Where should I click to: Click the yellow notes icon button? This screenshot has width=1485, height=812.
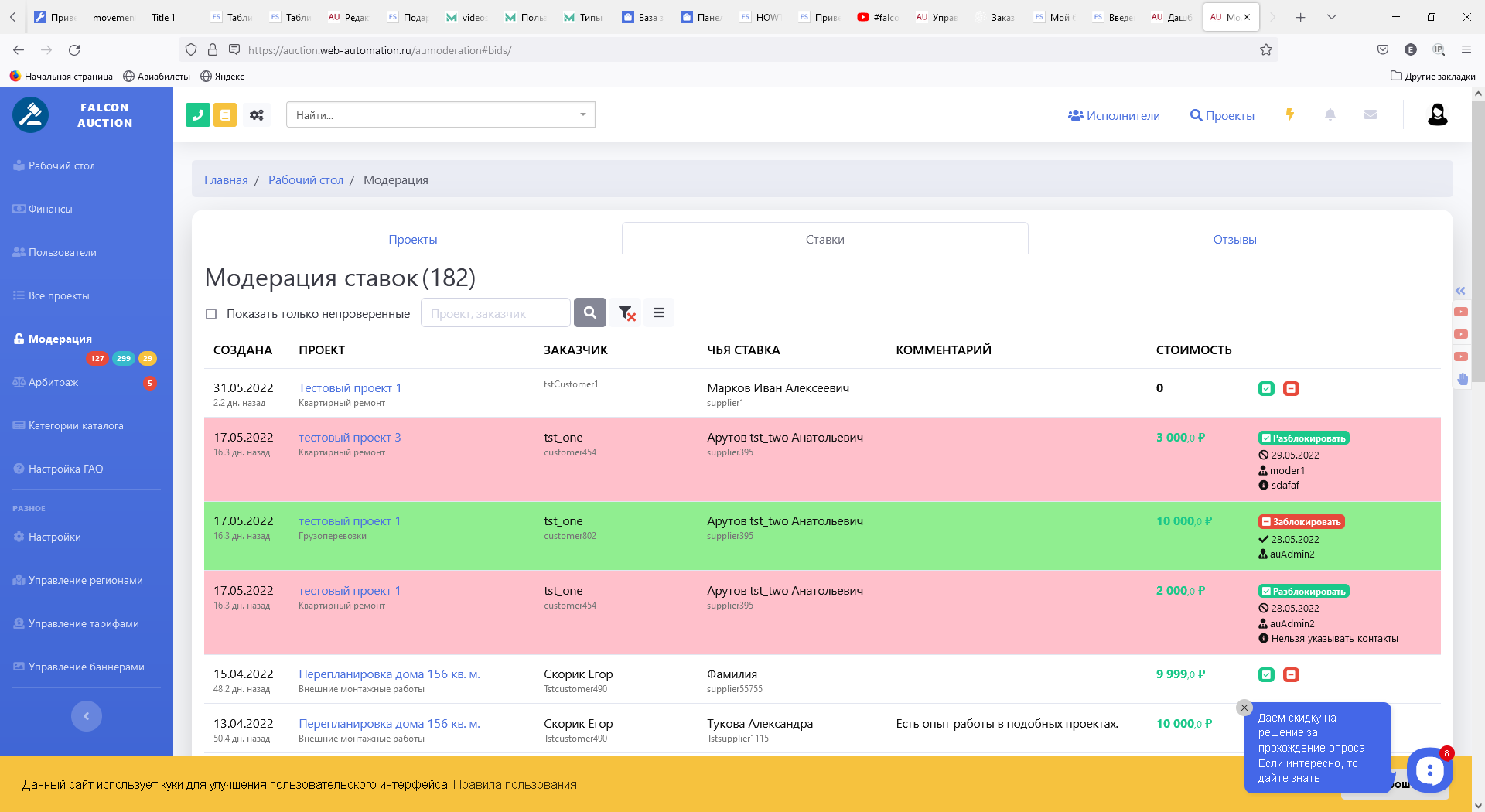coord(225,115)
